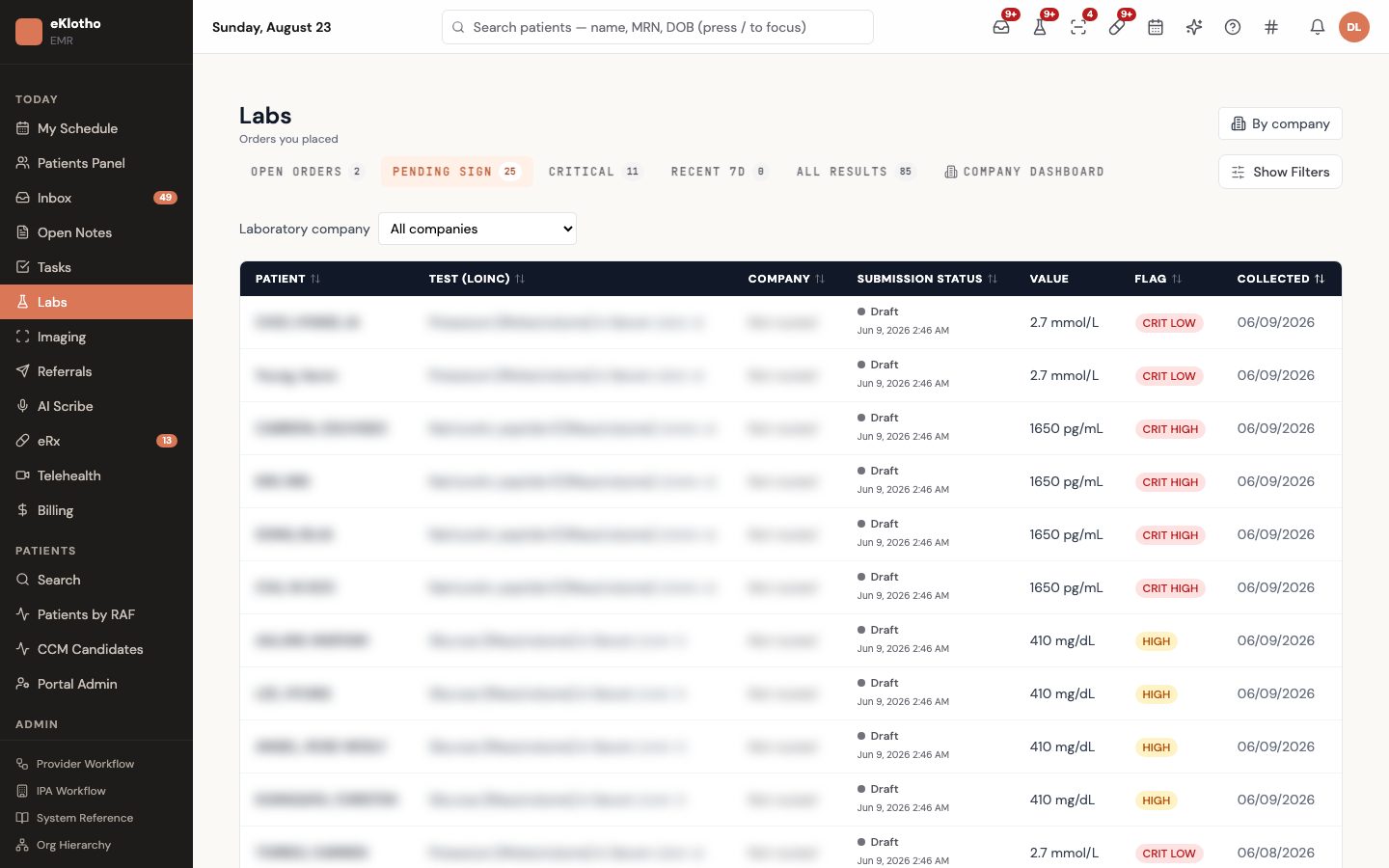Click the By company button
The width and height of the screenshot is (1389, 868).
coord(1280,123)
